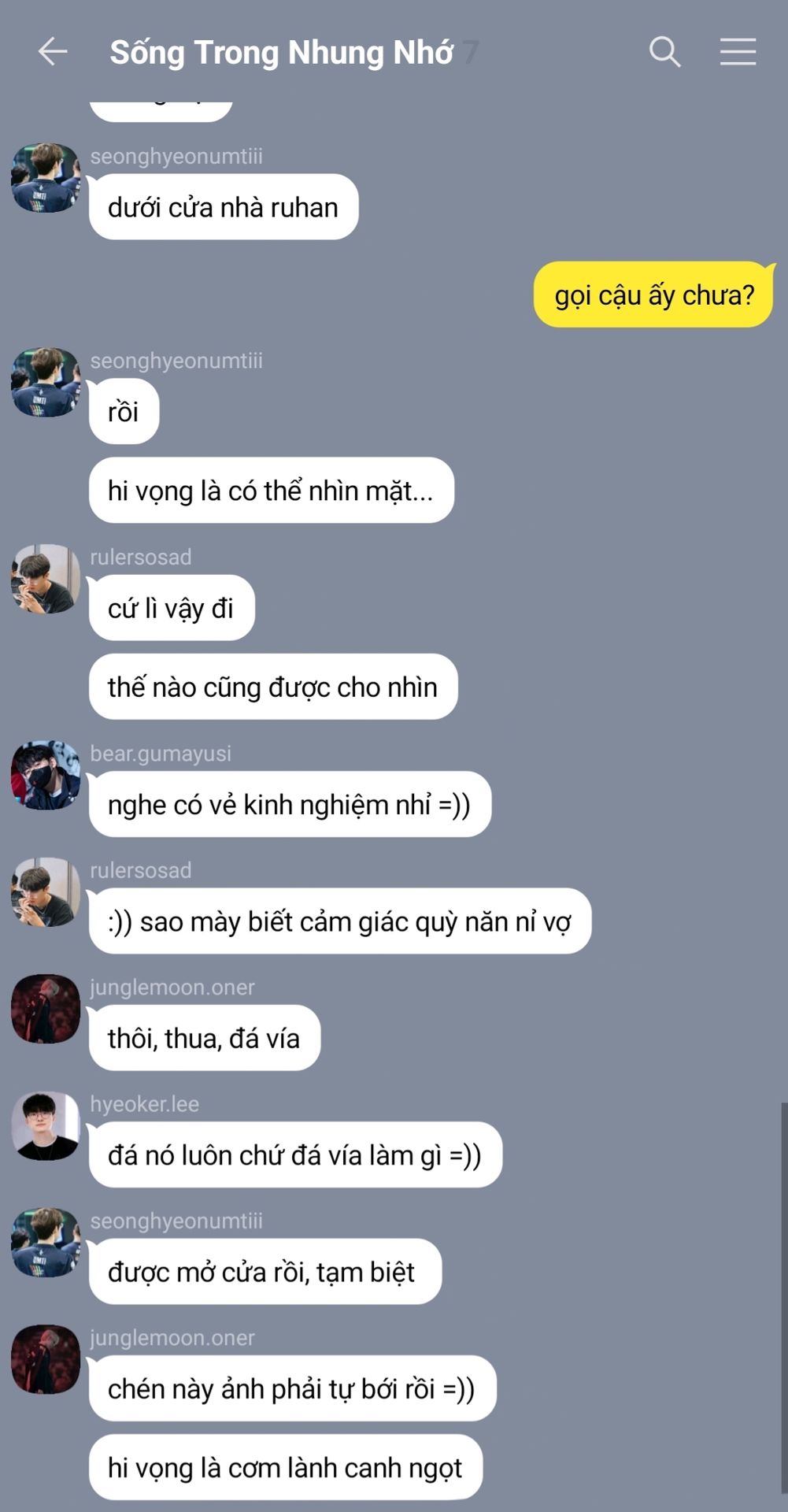The image size is (788, 1512).
Task: Tap bear.gumayusi profile picture
Action: (x=46, y=775)
